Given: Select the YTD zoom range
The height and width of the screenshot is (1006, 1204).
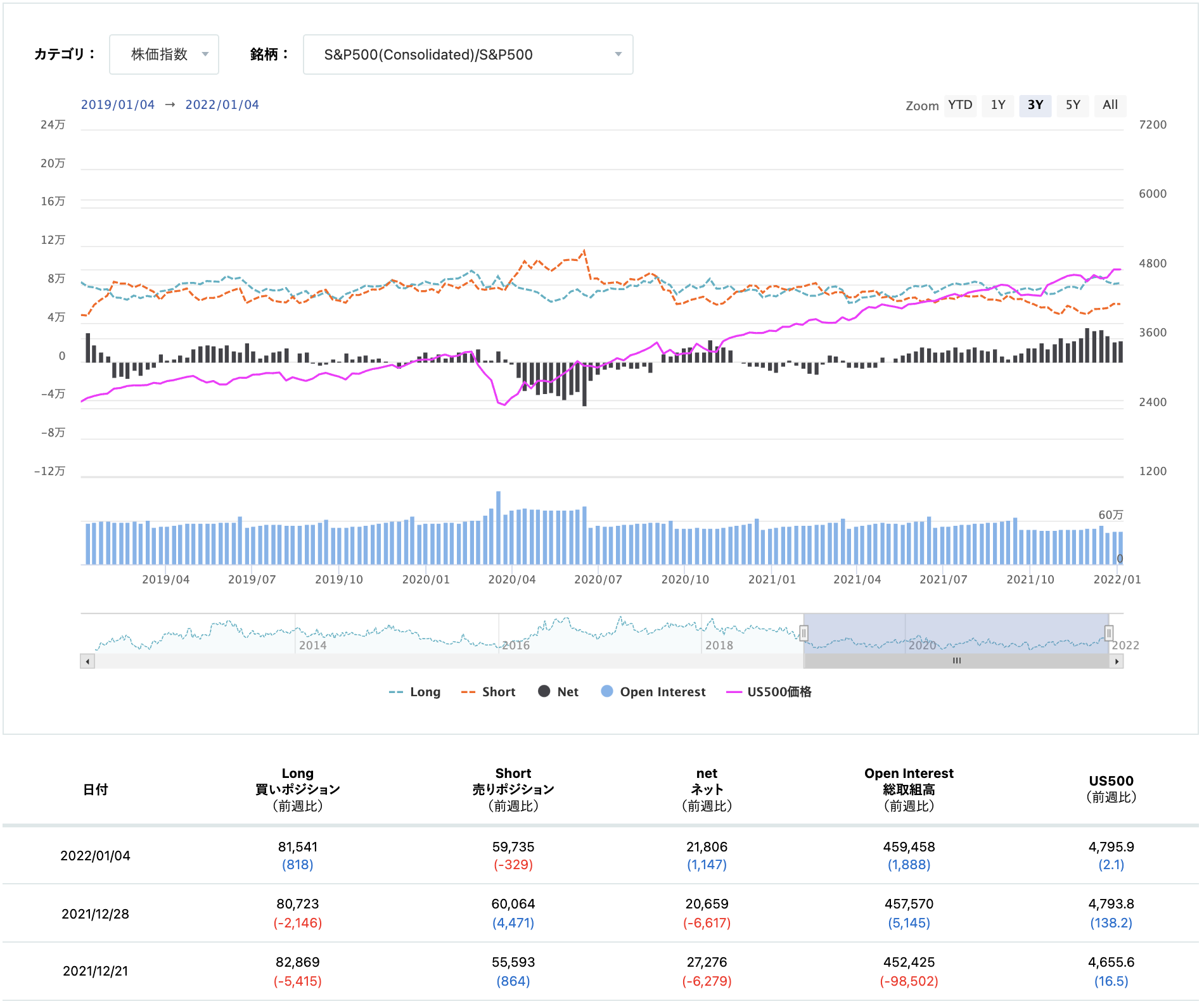Looking at the screenshot, I should pyautogui.click(x=960, y=105).
